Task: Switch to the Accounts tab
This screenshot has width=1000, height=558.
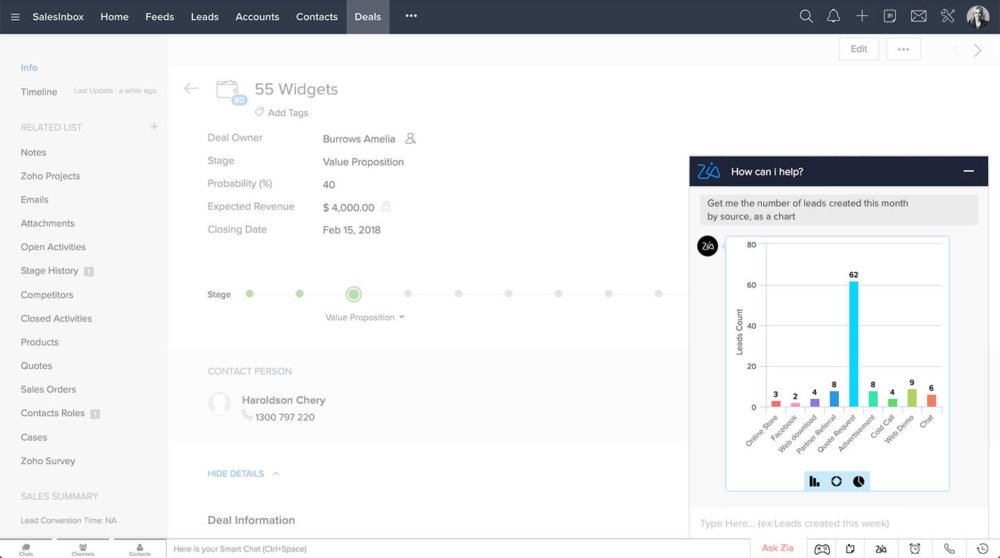Action: coord(257,17)
